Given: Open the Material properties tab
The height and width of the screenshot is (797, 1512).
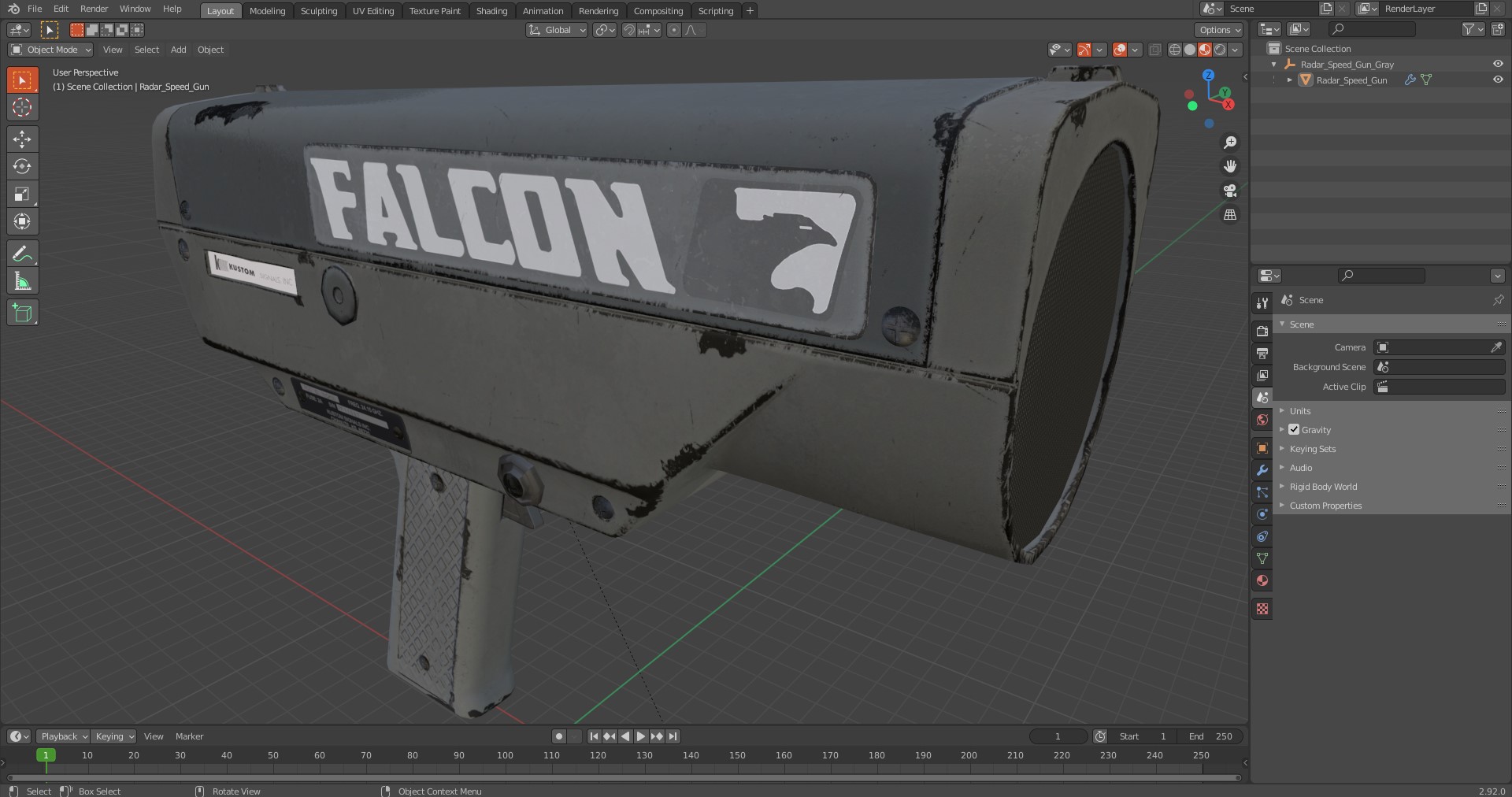Looking at the screenshot, I should 1262,580.
